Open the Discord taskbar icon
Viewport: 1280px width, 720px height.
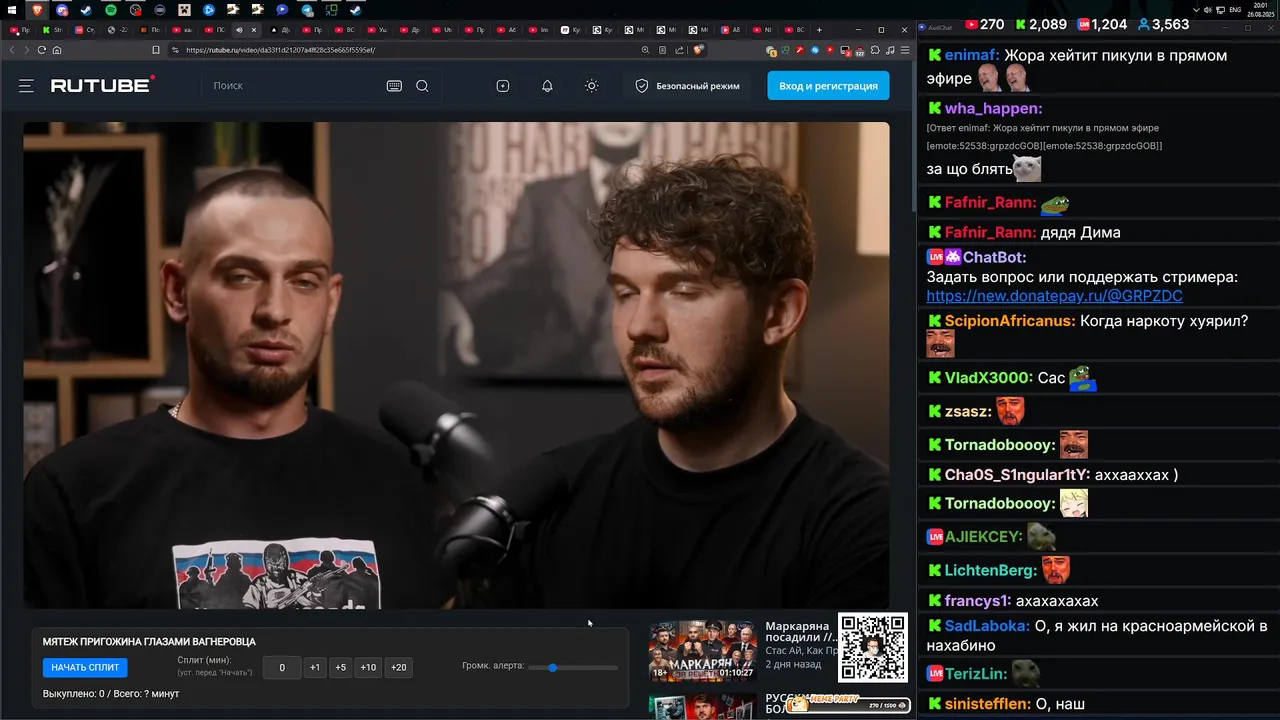coord(62,10)
